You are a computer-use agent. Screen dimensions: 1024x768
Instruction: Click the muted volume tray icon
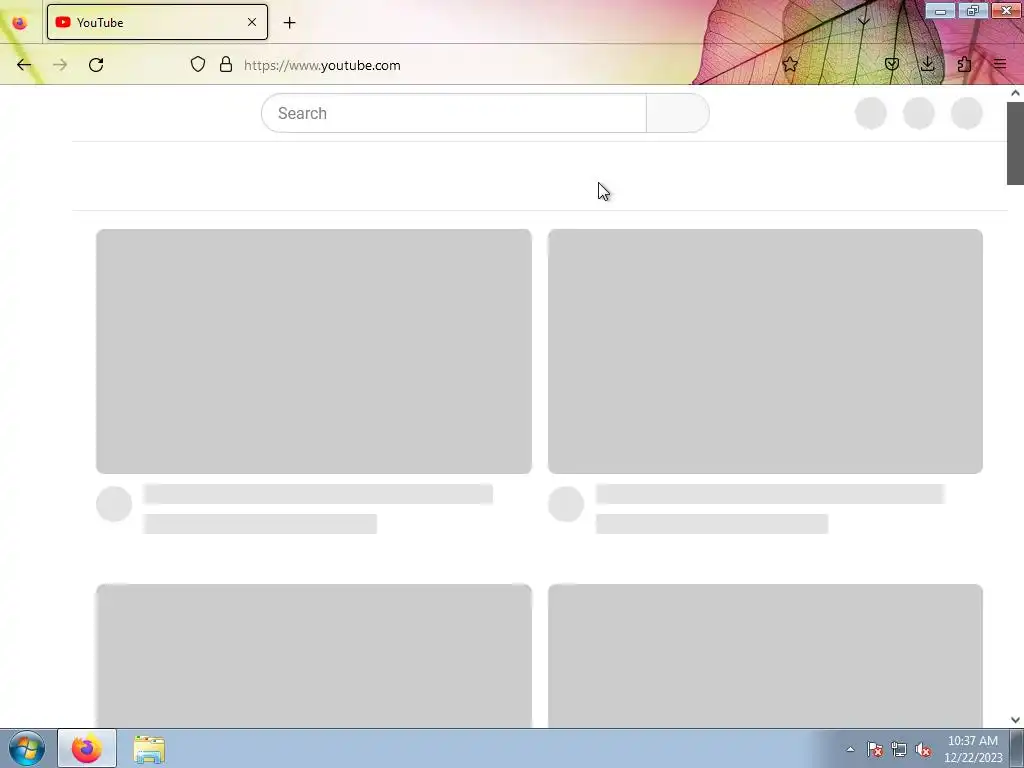point(923,749)
